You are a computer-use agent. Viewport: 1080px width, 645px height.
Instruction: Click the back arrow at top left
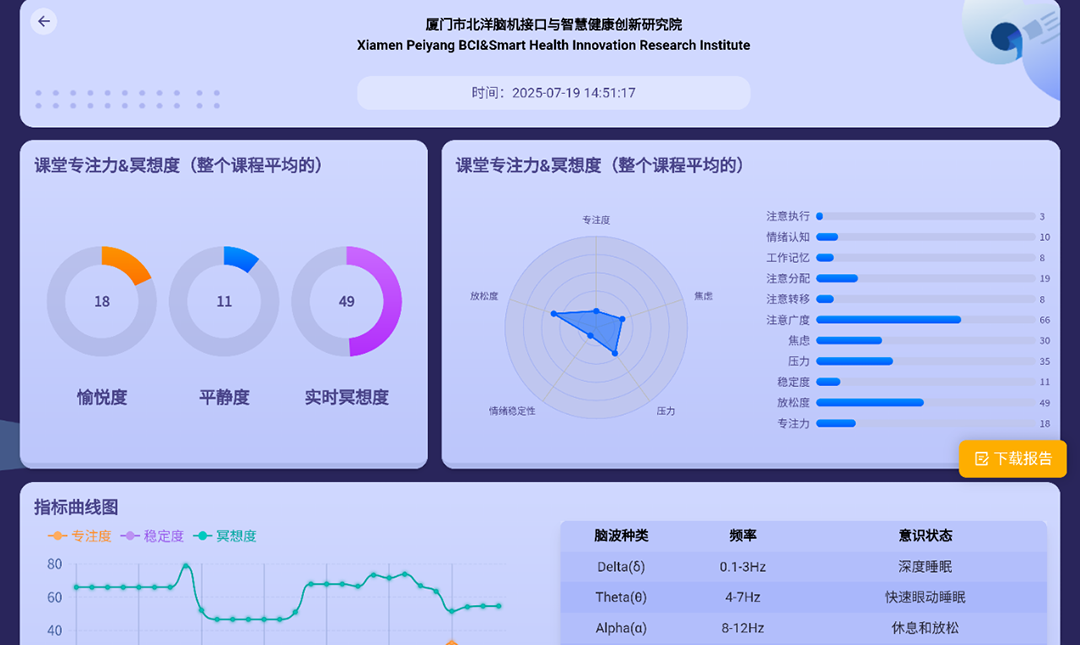pos(43,21)
